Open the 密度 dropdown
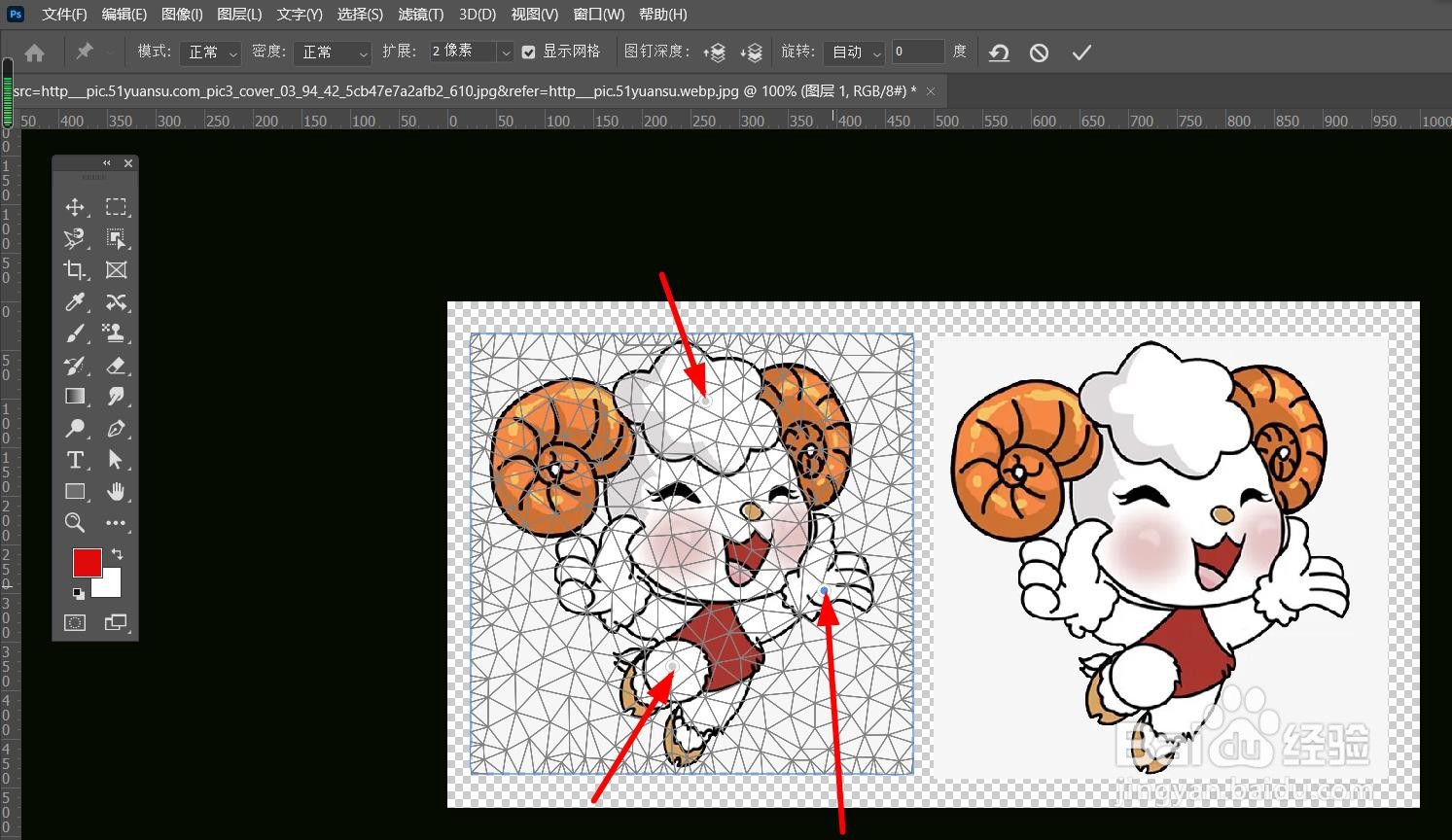 pyautogui.click(x=333, y=52)
